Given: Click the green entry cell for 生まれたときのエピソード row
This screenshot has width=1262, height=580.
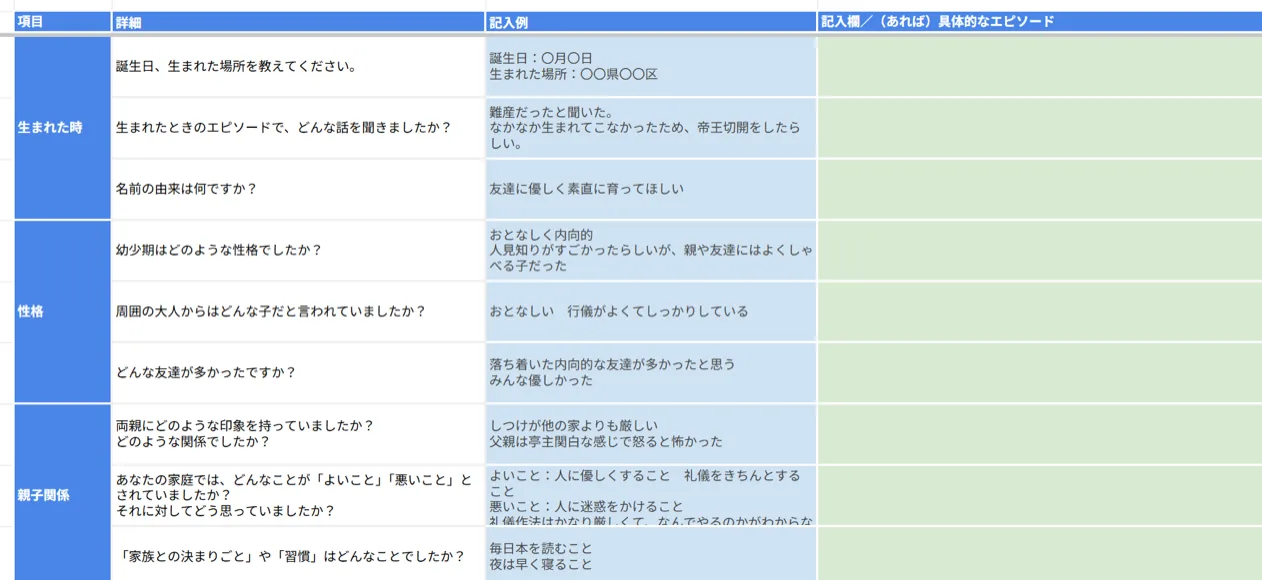Looking at the screenshot, I should 1040,128.
